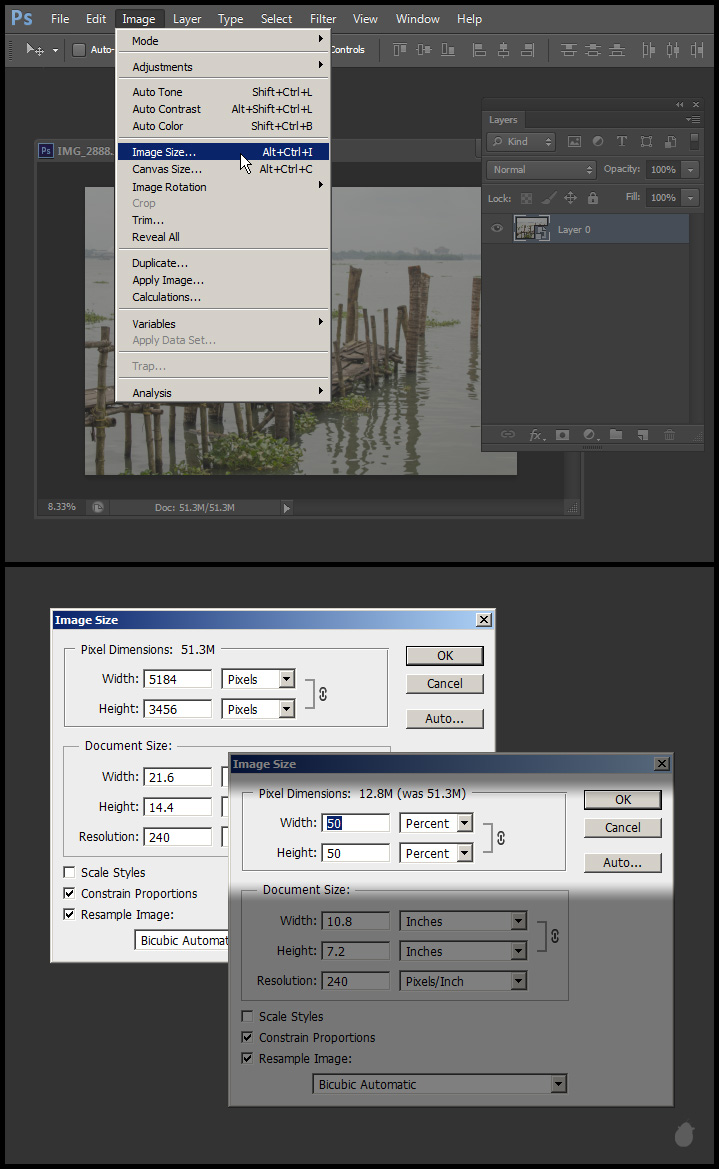Screen dimensions: 719x1169
Task: Hide Layer 0 using the eye icon
Action: click(497, 229)
